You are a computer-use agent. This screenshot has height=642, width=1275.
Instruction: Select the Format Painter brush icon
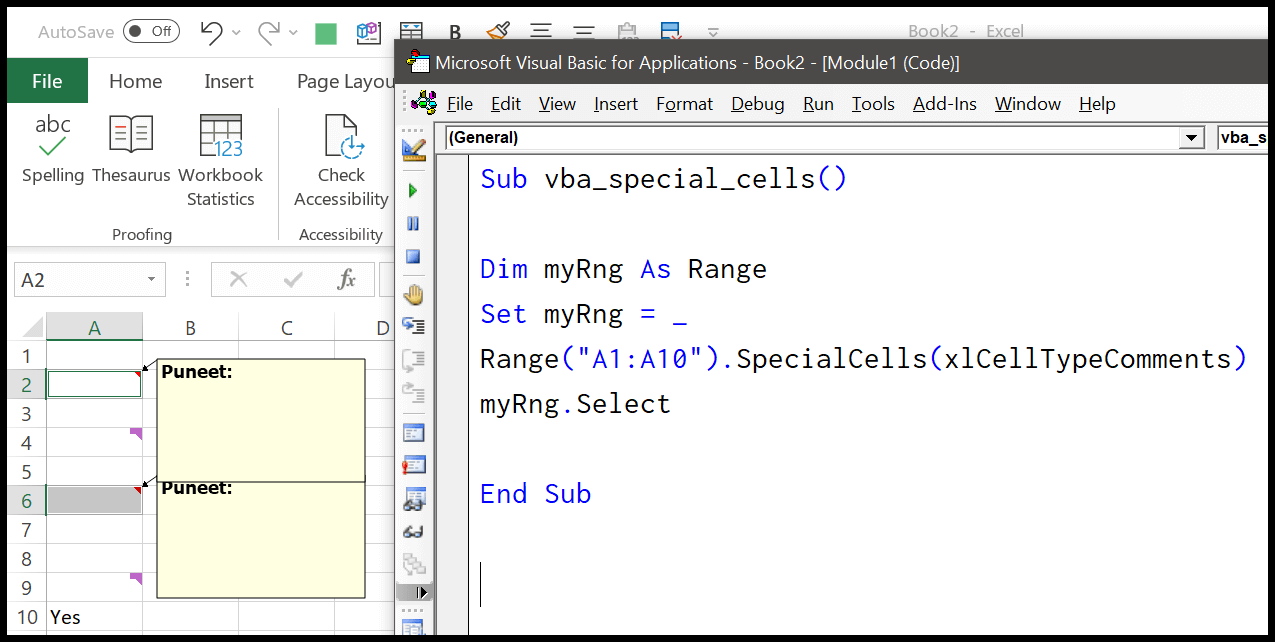coord(497,31)
